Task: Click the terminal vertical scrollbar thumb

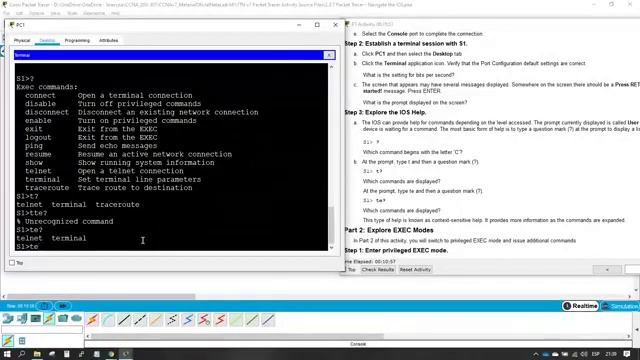Action: [331, 224]
